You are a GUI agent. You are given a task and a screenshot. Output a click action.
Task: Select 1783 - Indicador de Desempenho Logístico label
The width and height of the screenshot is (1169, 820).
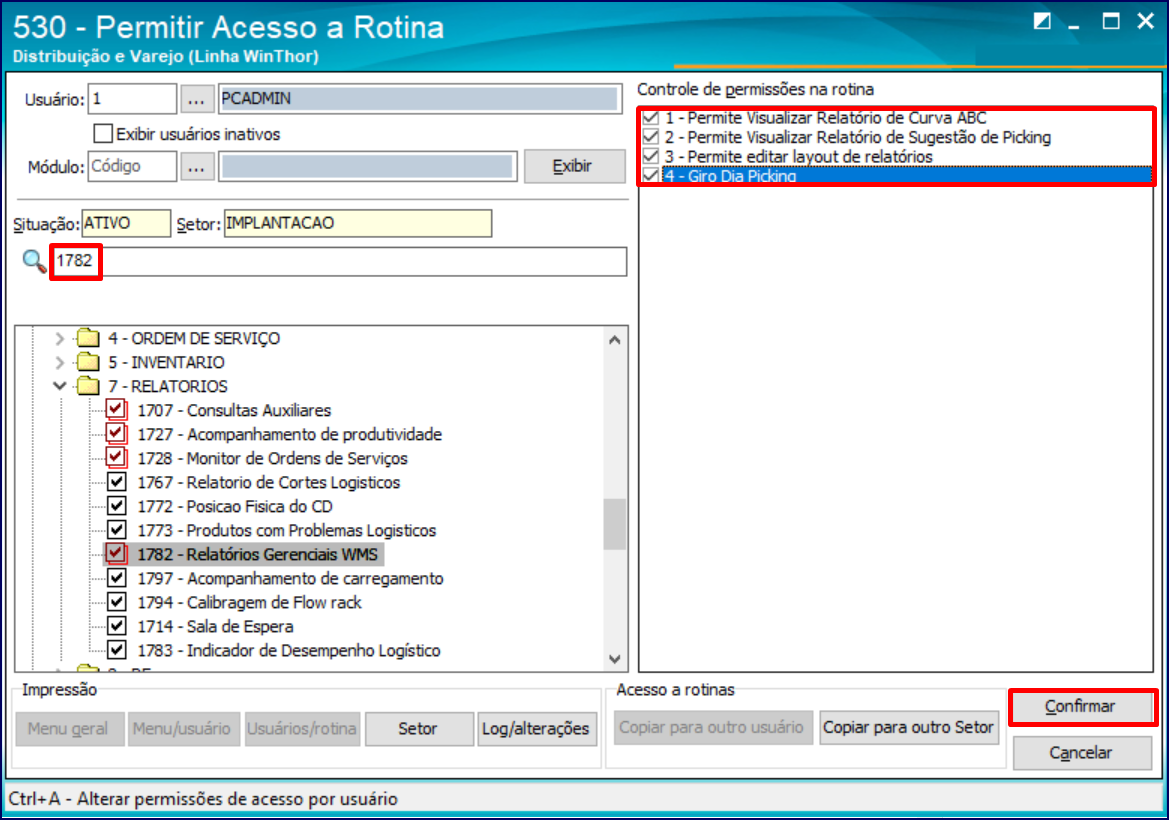coord(289,651)
